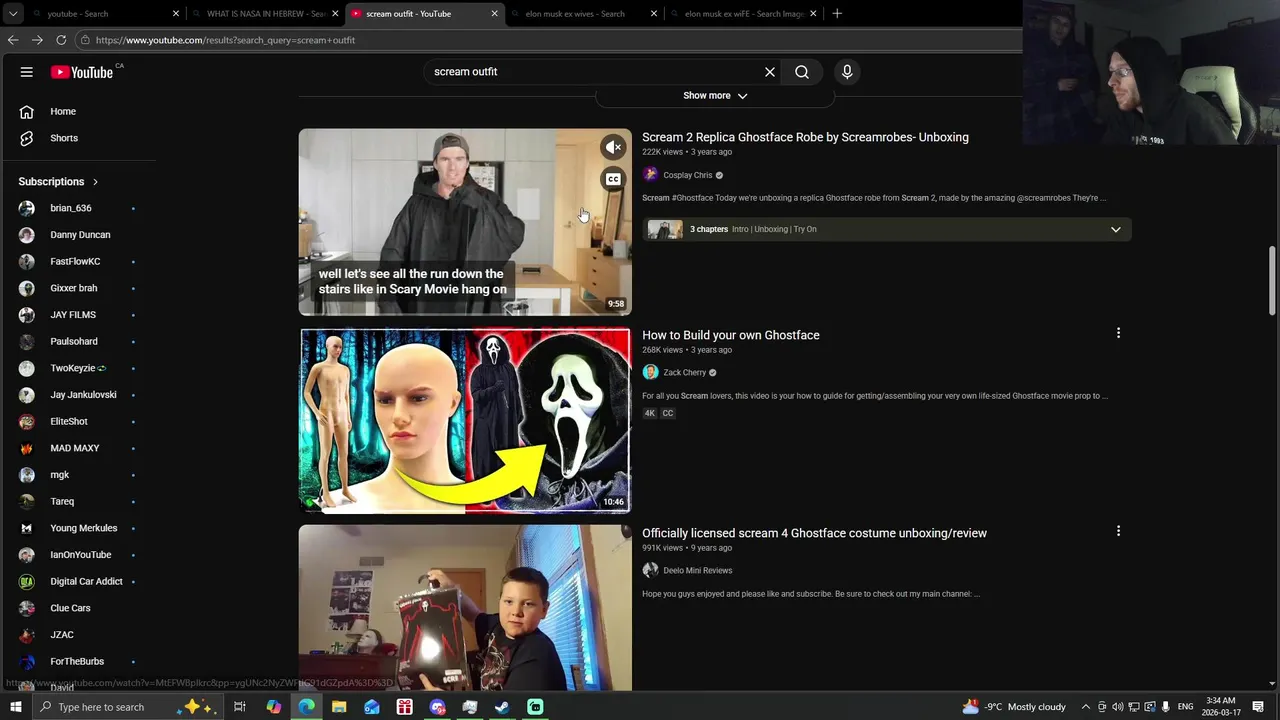Screen dimensions: 1280x720
Task: Open Cosplay Chris channel avatar
Action: [650, 175]
